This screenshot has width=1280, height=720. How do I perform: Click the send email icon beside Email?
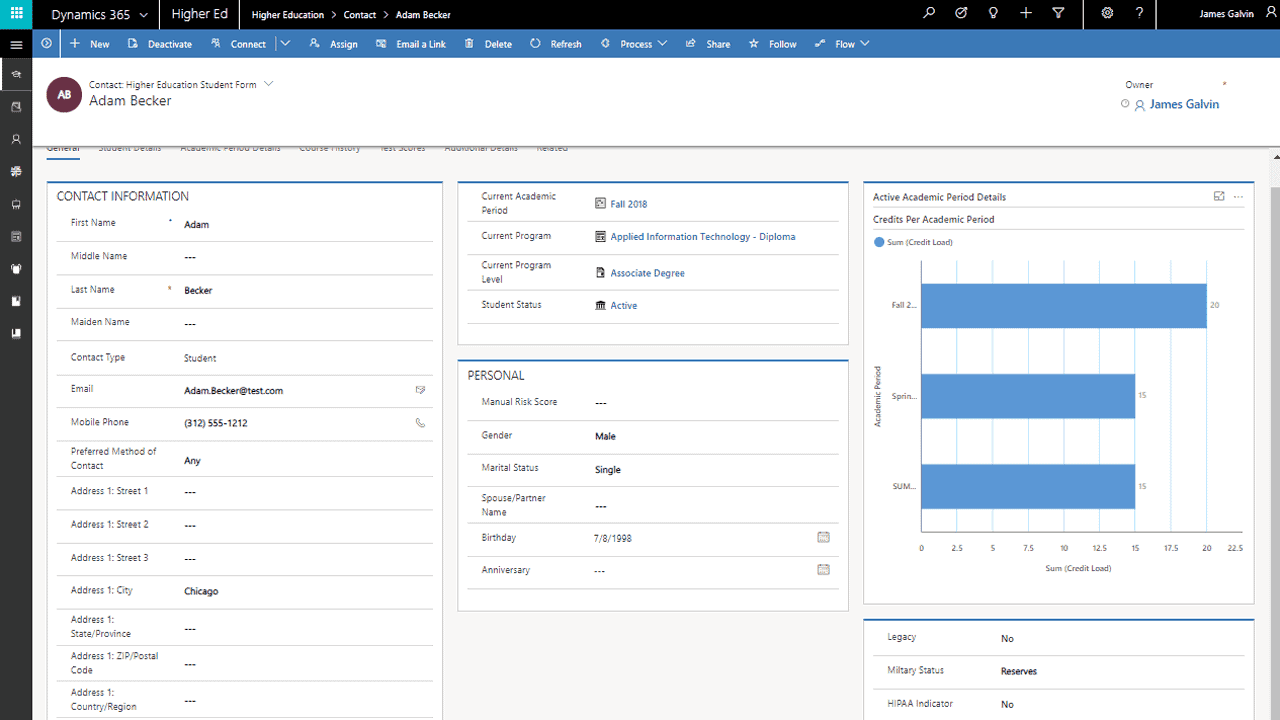[420, 390]
